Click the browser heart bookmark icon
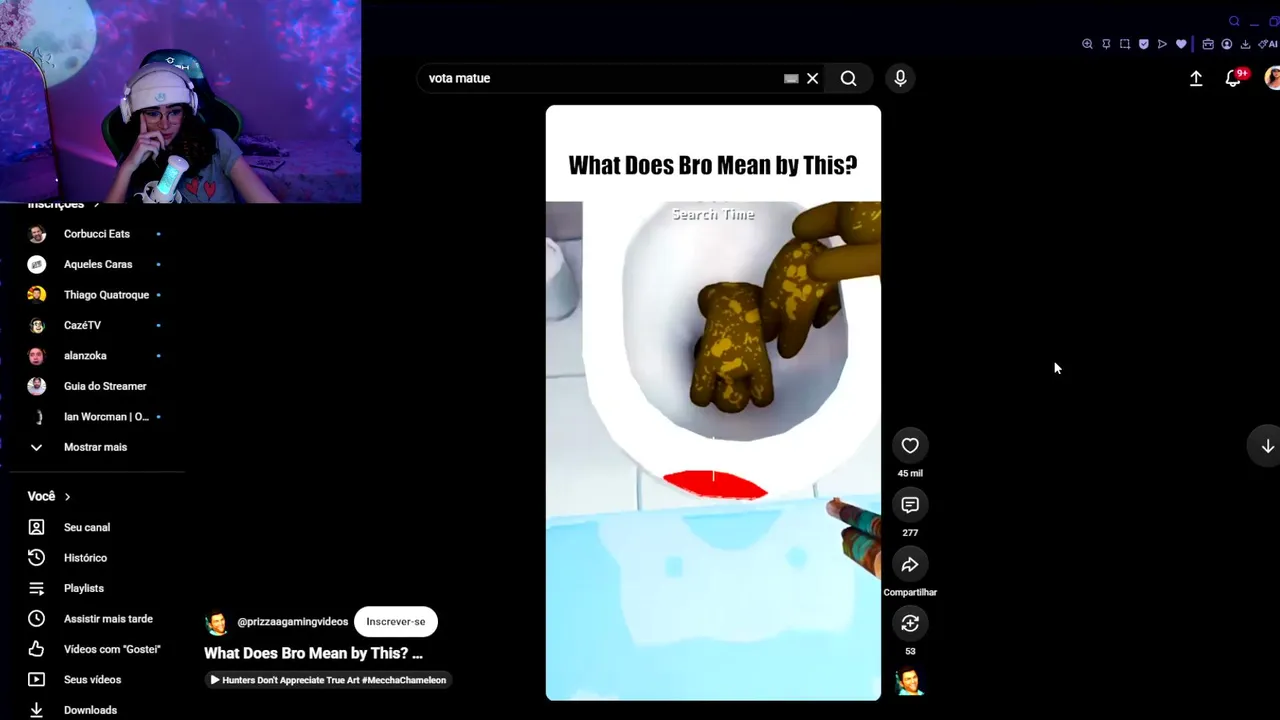The image size is (1280, 720). pyautogui.click(x=1181, y=44)
